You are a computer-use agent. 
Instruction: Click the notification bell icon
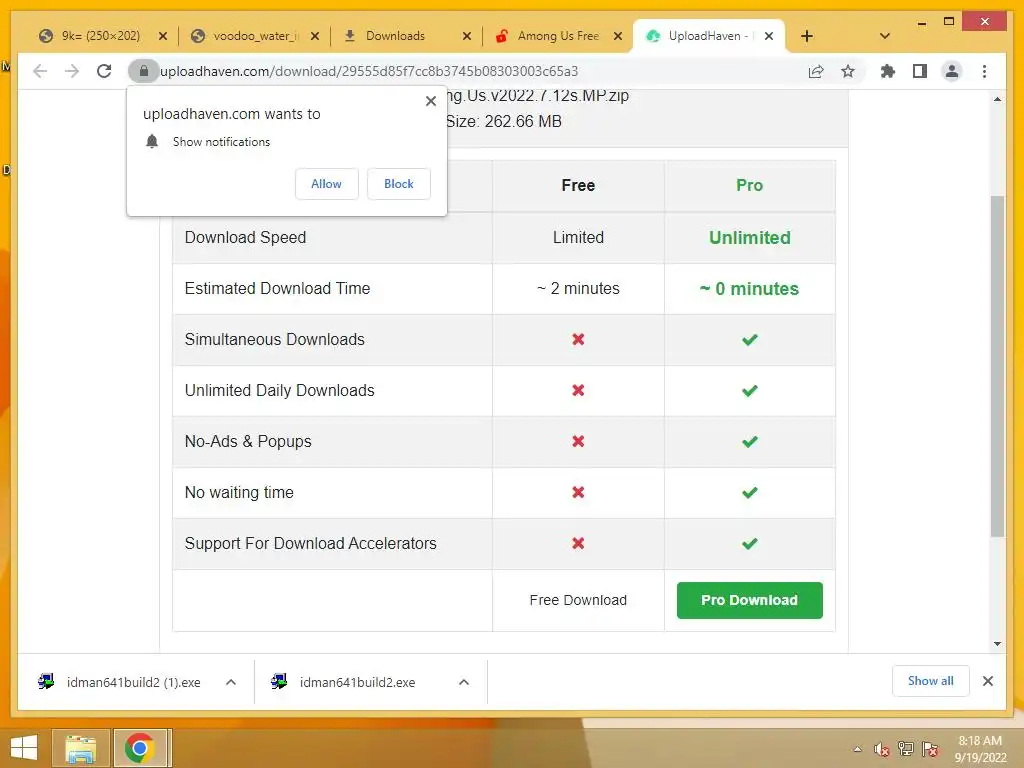point(152,141)
